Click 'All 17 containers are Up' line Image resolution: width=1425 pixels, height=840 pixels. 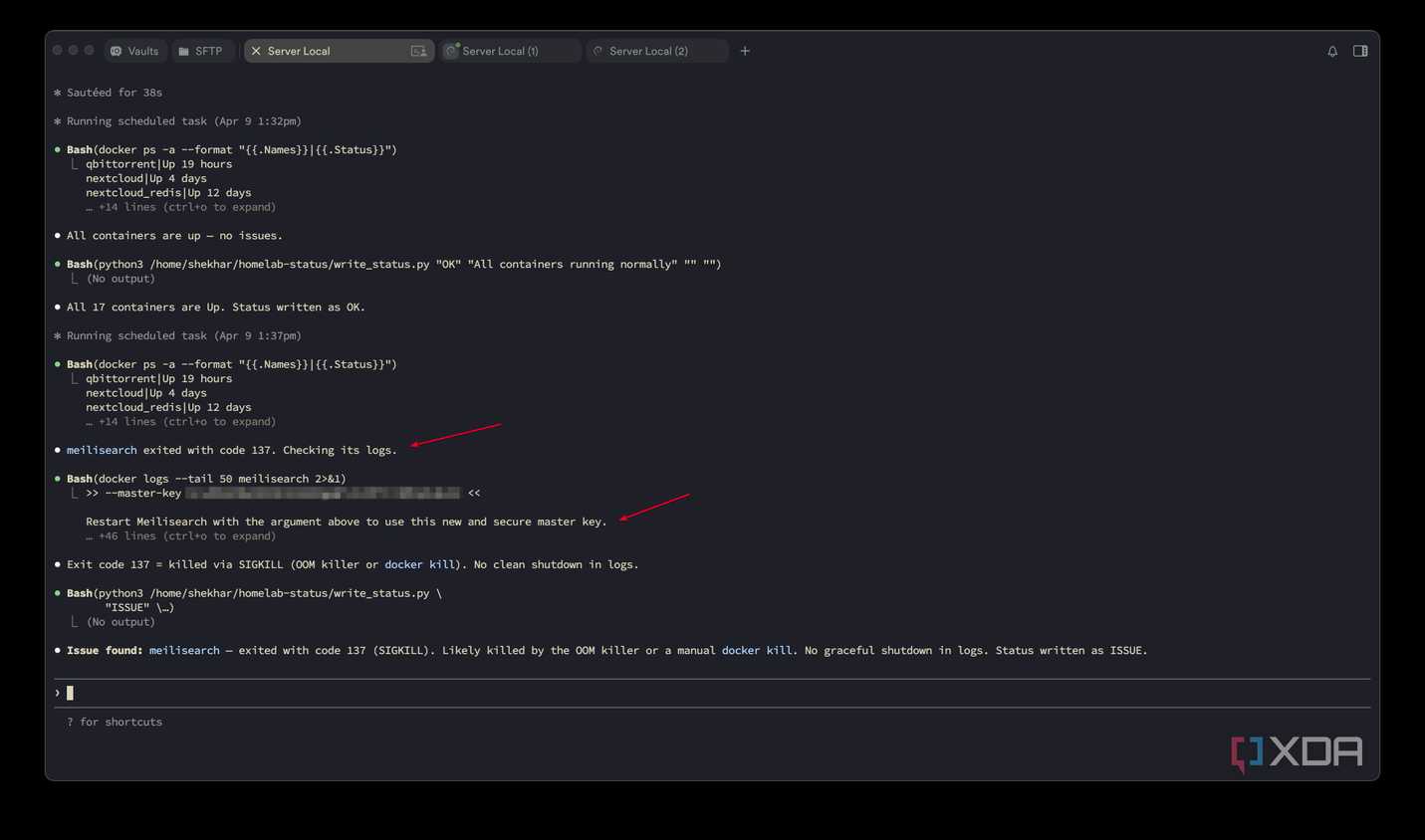tap(216, 307)
